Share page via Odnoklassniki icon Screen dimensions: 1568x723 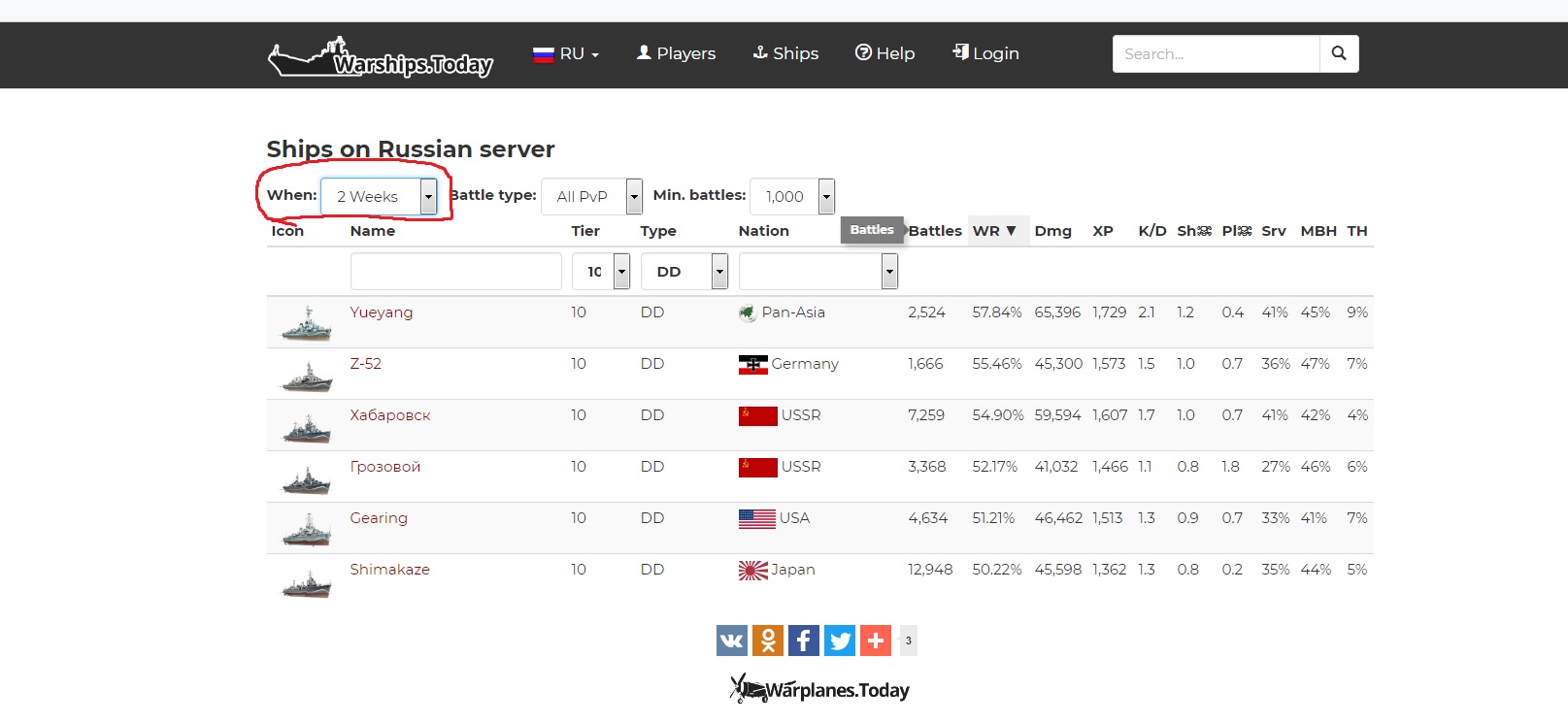click(768, 641)
